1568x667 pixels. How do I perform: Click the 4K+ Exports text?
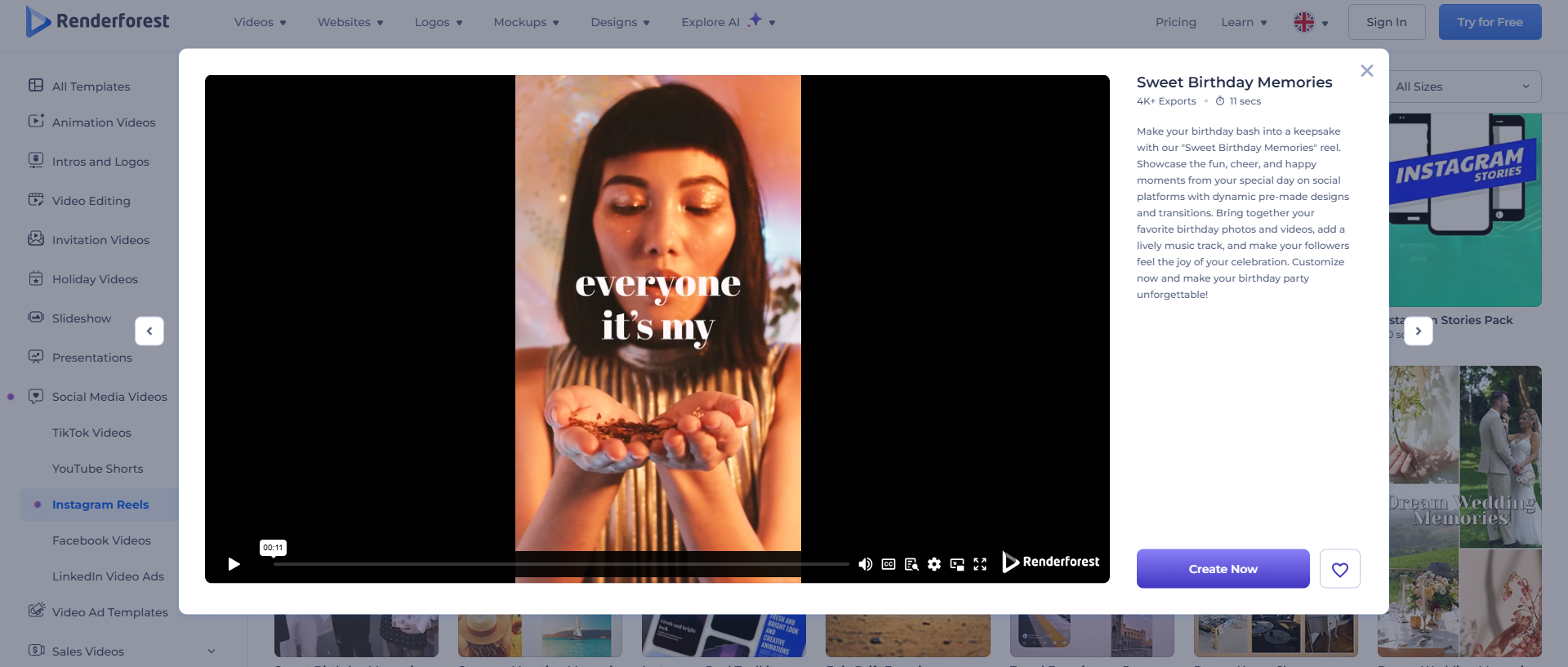1166,101
